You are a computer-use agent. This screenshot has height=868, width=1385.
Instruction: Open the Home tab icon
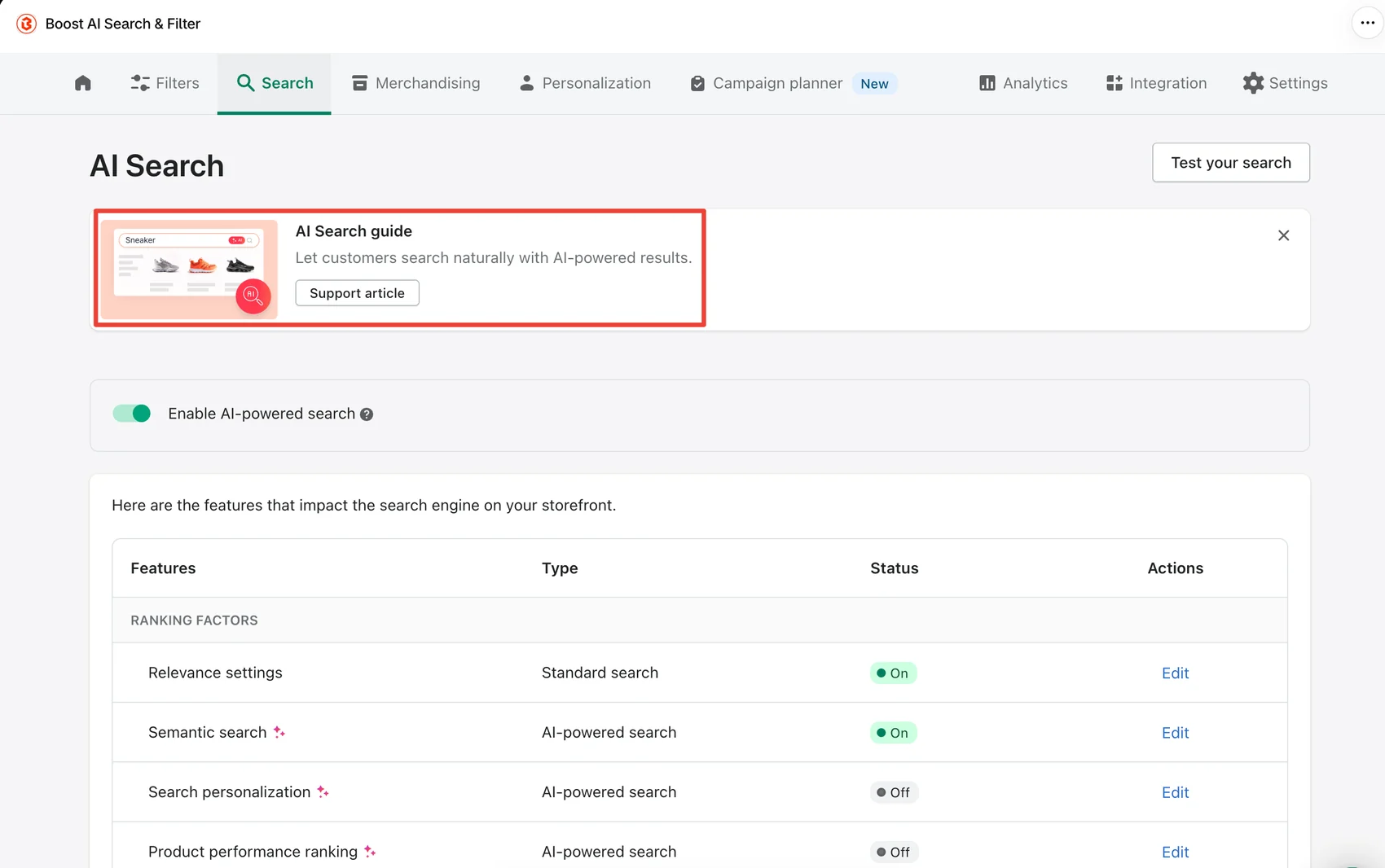tap(82, 83)
